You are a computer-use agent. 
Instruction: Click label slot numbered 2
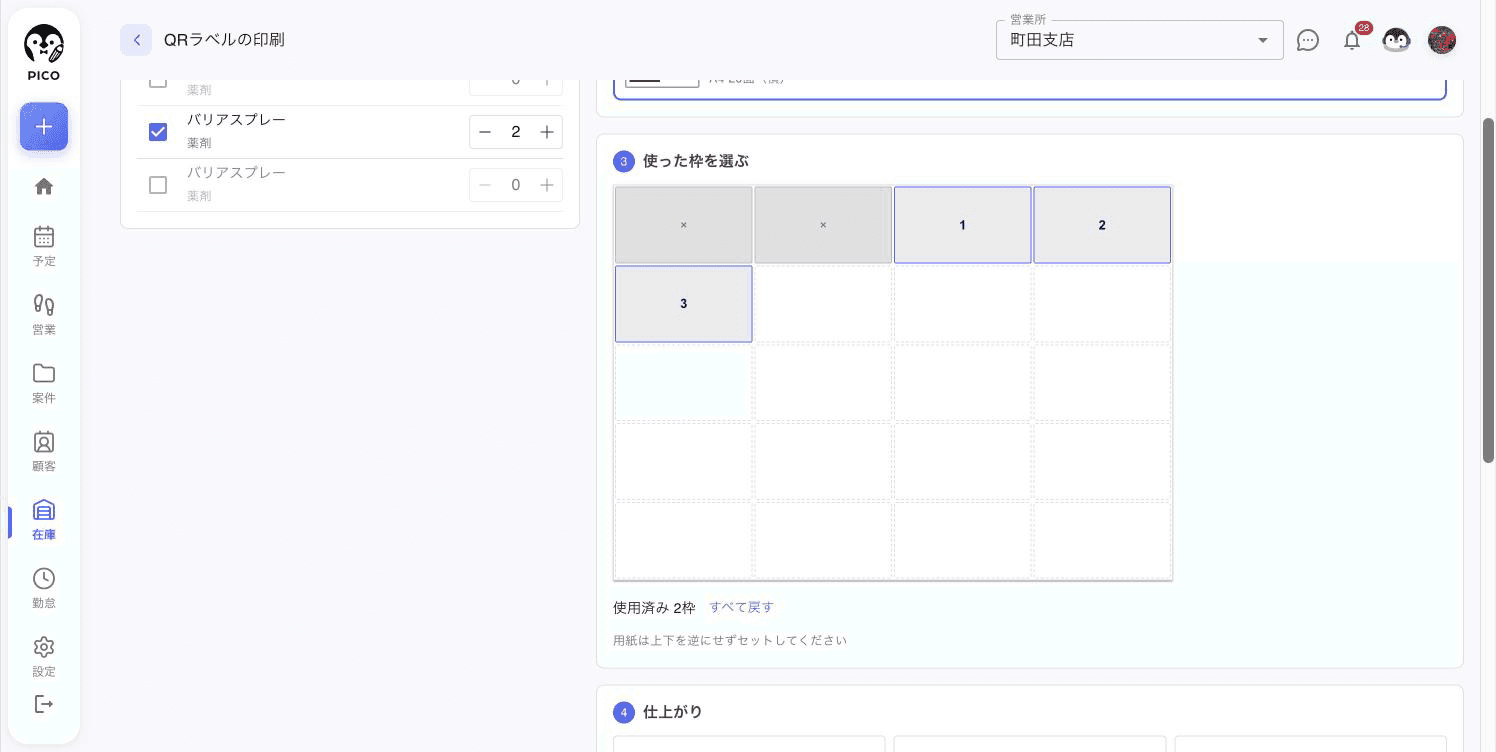1102,225
